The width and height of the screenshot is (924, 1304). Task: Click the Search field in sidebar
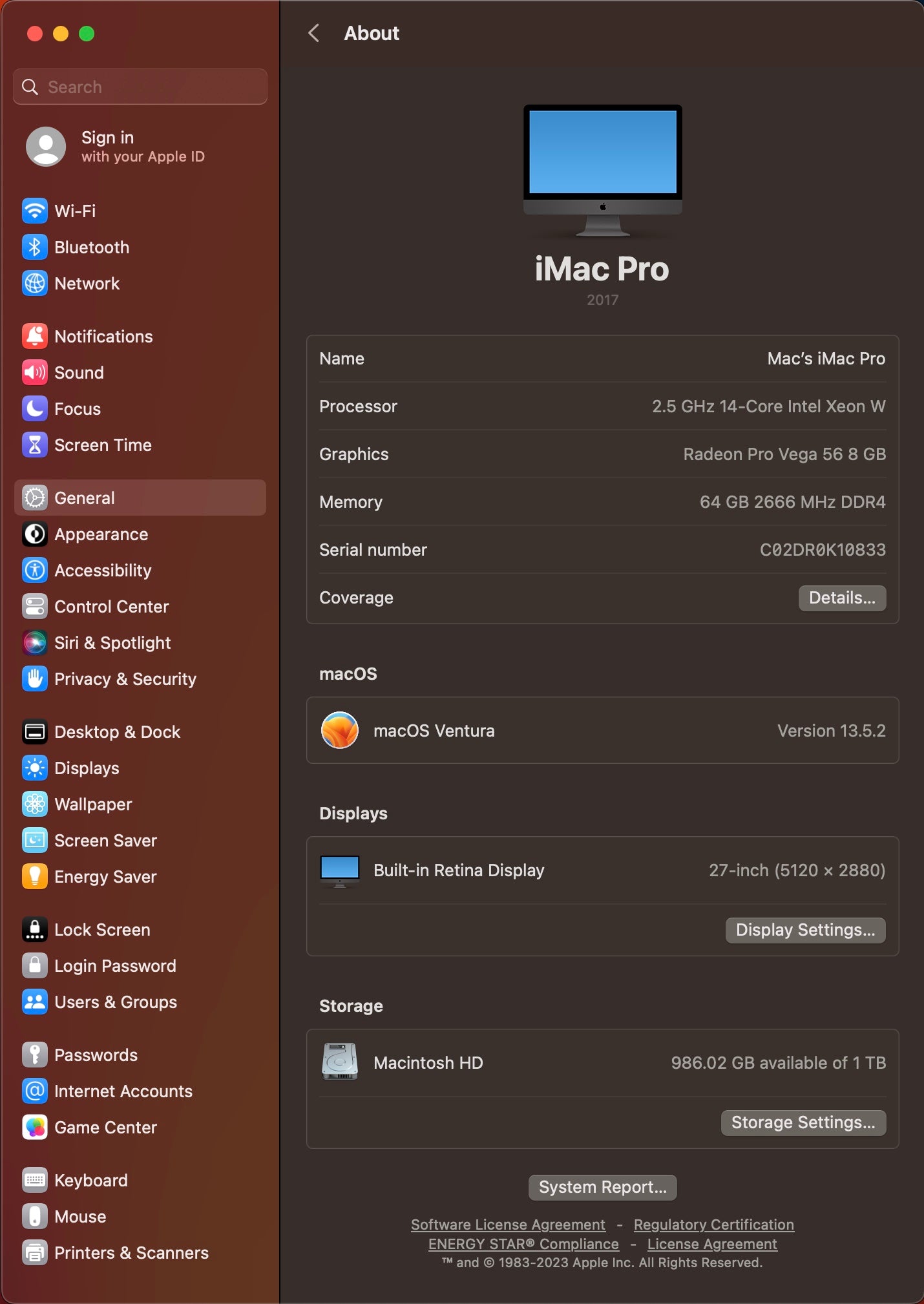coord(140,87)
